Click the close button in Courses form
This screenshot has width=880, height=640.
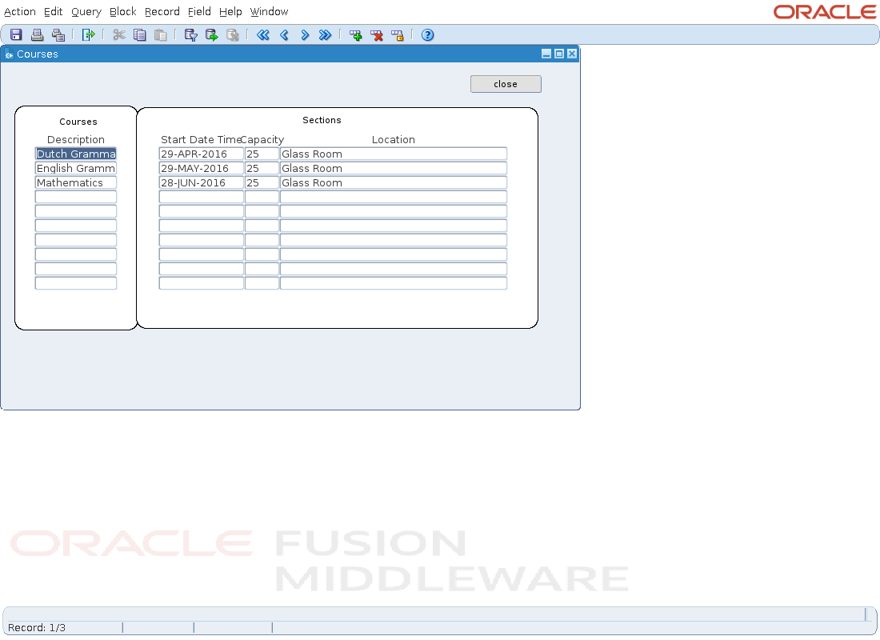(x=506, y=84)
